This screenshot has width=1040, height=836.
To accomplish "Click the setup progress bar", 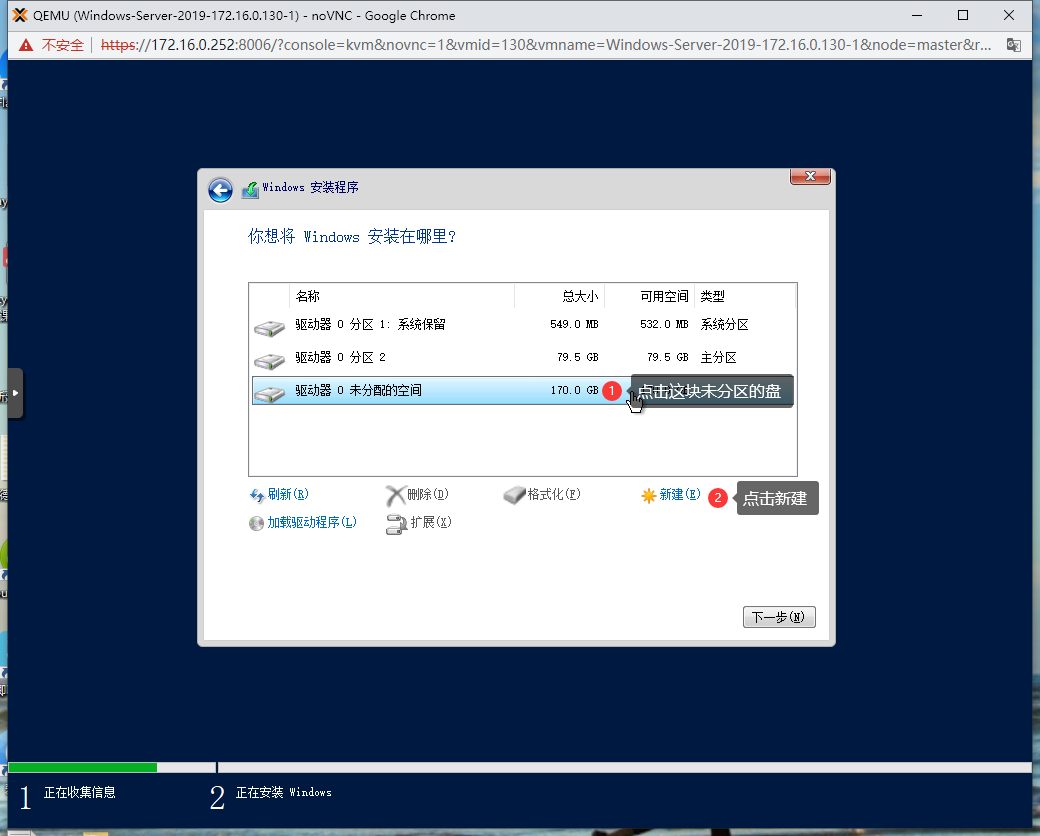I will (x=519, y=768).
